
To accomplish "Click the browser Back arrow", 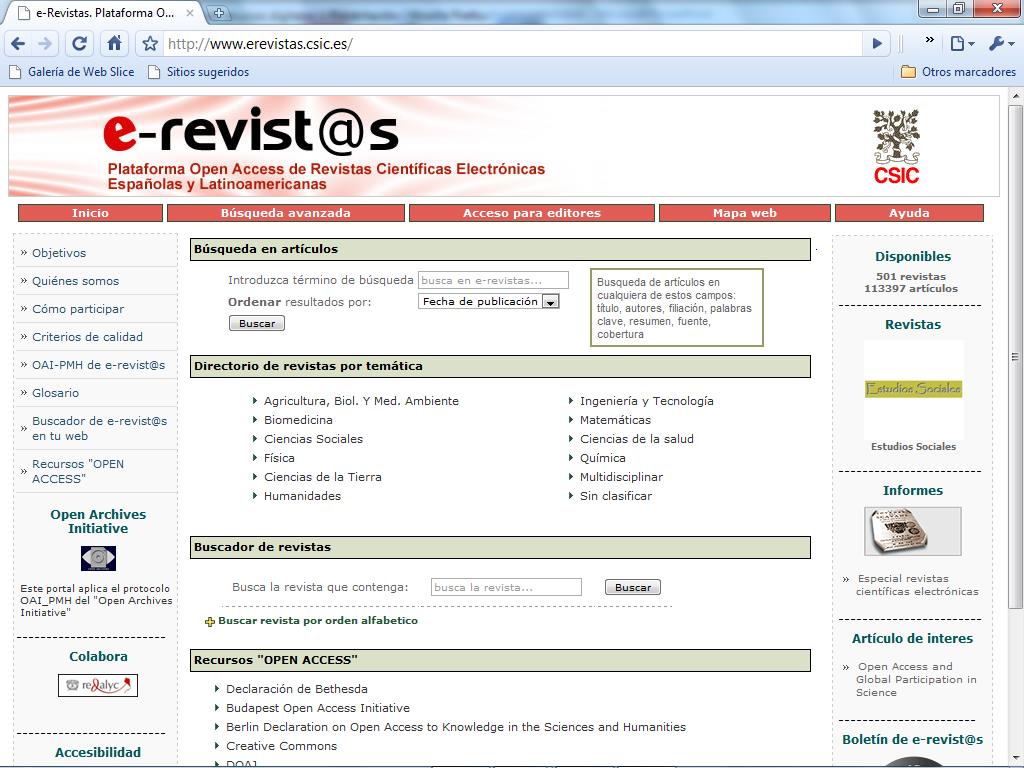I will point(18,44).
